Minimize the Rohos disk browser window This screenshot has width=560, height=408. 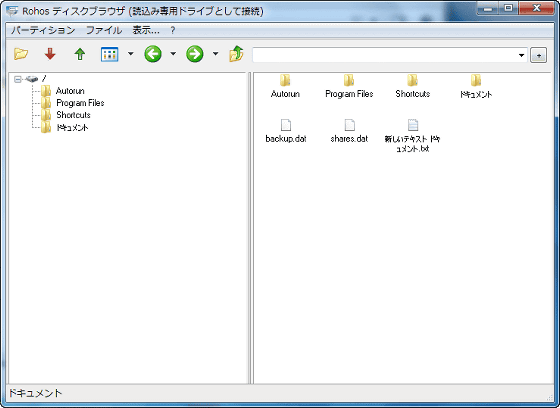488,9
